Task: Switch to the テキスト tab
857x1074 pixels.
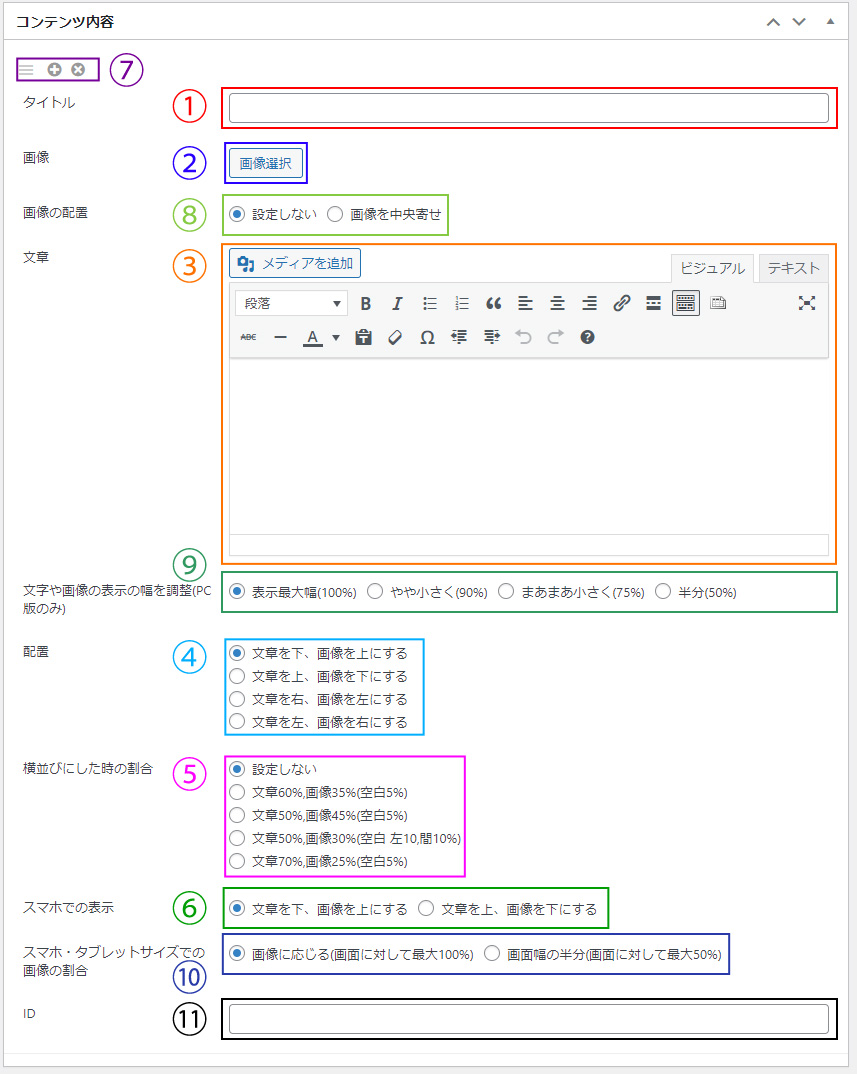Action: click(x=792, y=268)
